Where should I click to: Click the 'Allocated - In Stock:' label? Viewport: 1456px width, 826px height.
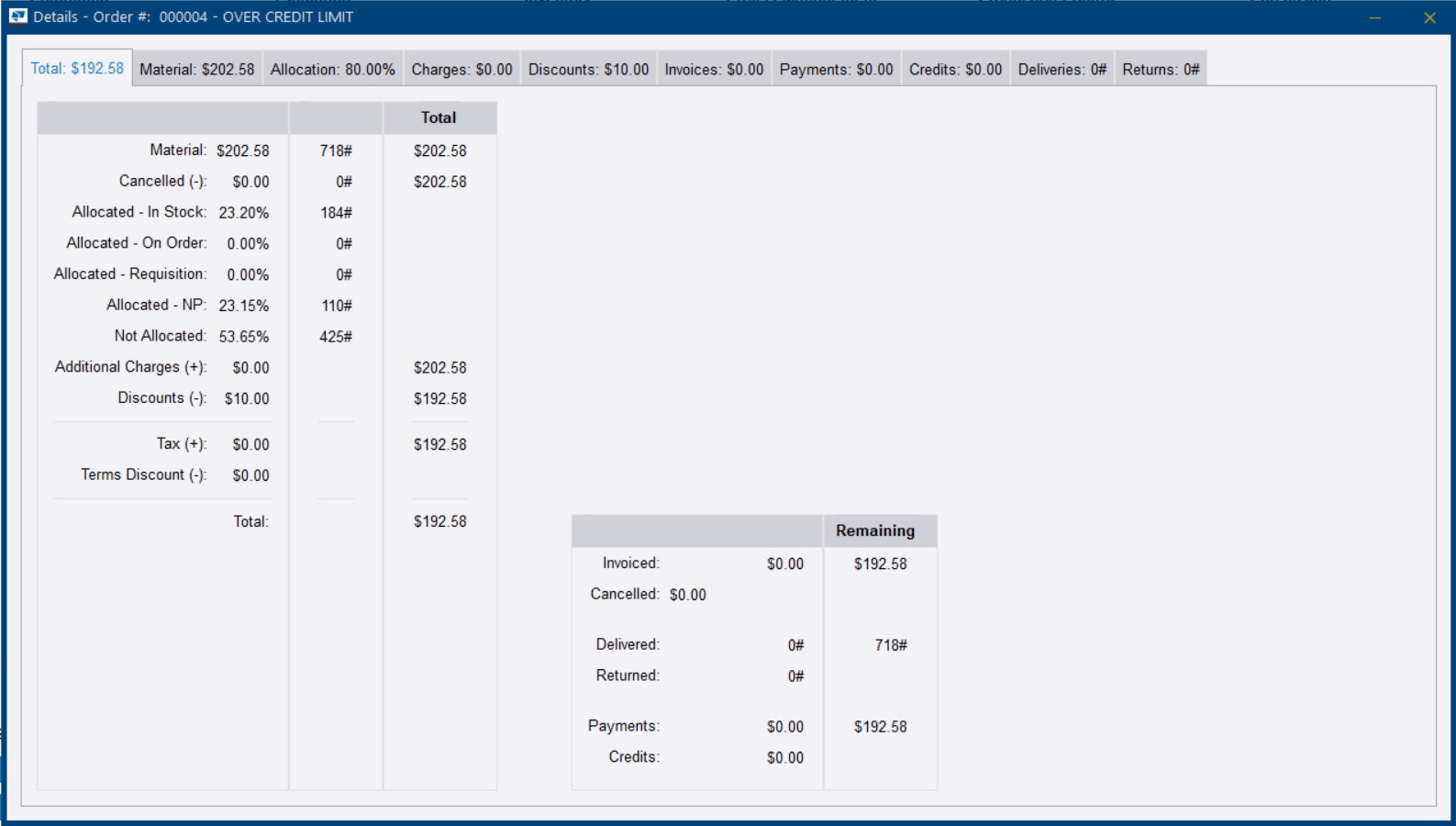coord(139,212)
